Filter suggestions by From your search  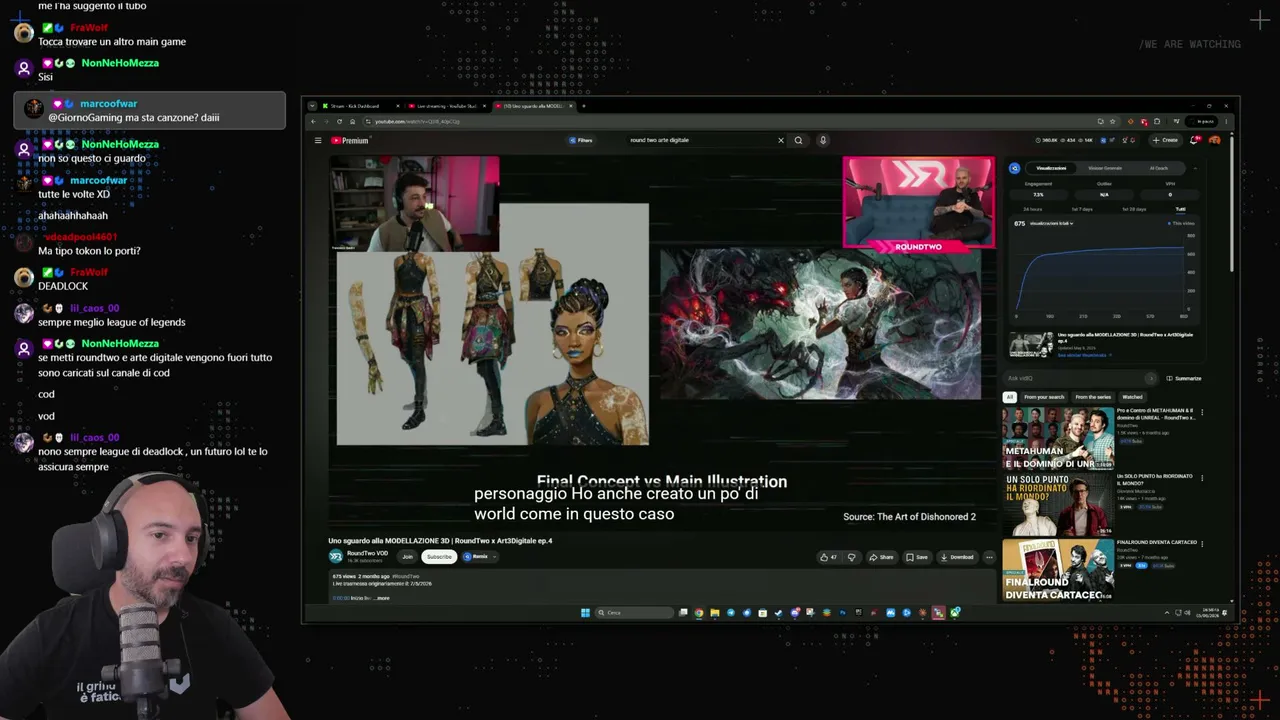[1044, 397]
